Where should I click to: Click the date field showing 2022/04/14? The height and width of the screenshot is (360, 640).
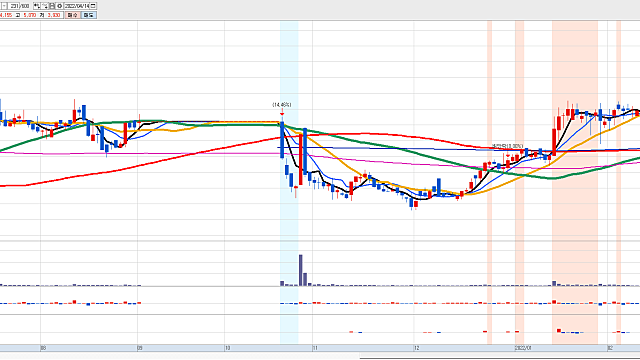click(77, 6)
